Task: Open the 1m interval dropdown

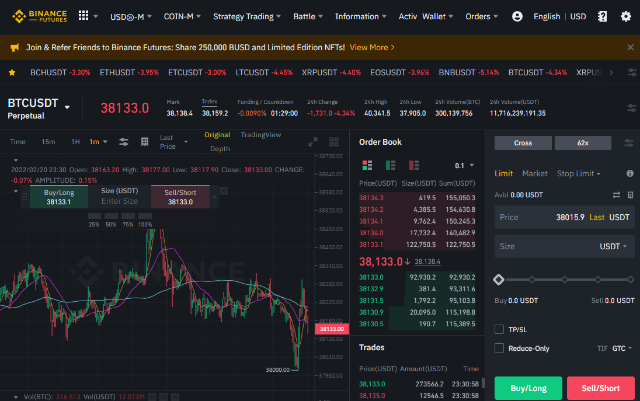Action: [98, 142]
